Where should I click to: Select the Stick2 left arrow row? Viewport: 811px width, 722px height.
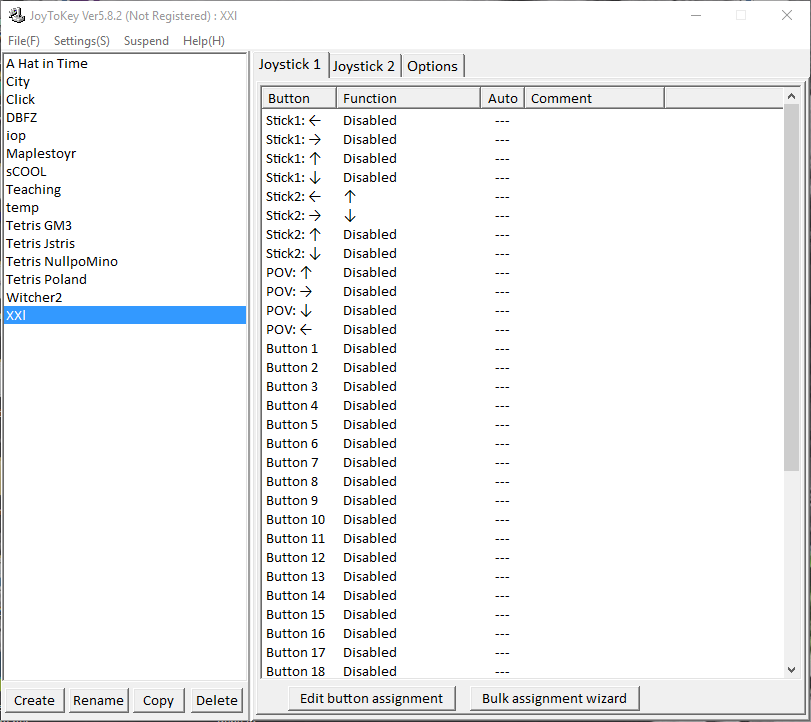pos(522,197)
